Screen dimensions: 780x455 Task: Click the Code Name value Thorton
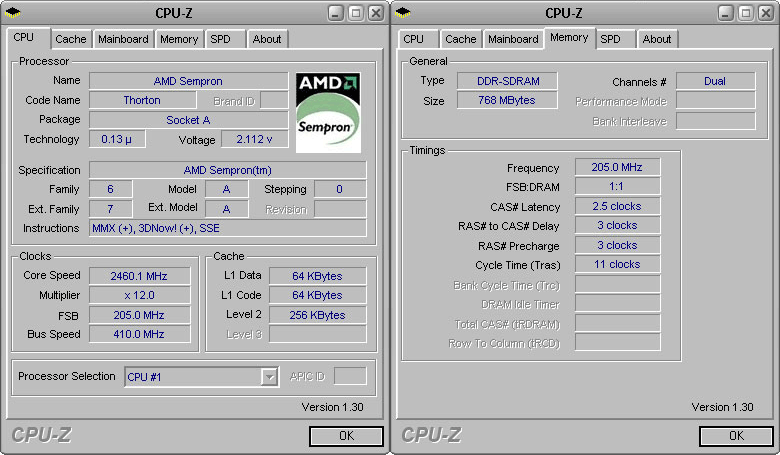coord(143,100)
